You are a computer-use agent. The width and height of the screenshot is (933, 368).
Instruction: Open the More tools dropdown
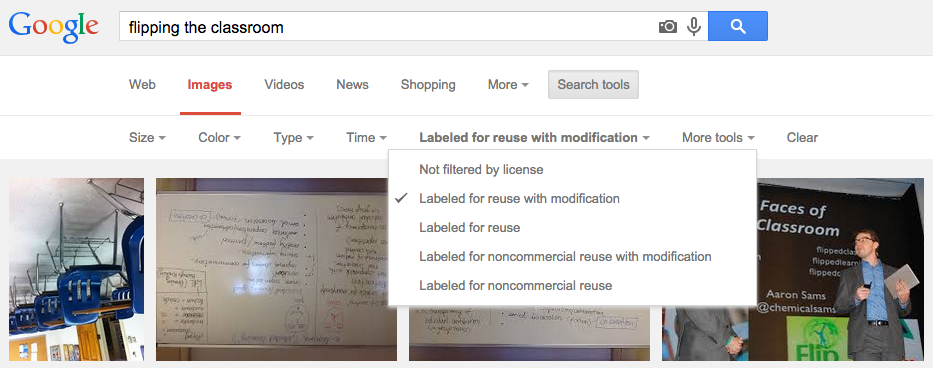click(718, 138)
